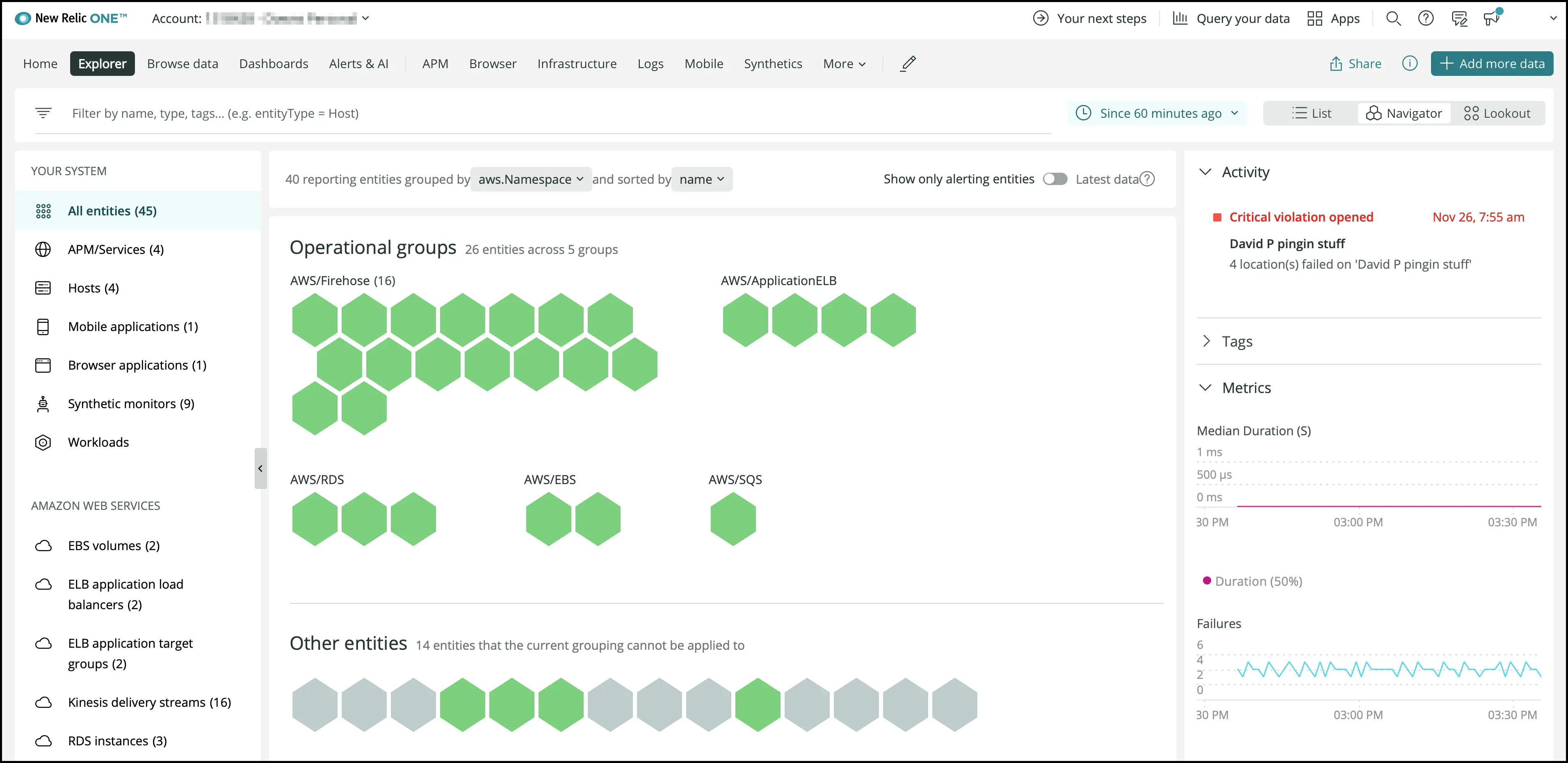Expand the Tags section
1568x763 pixels.
pos(1236,342)
